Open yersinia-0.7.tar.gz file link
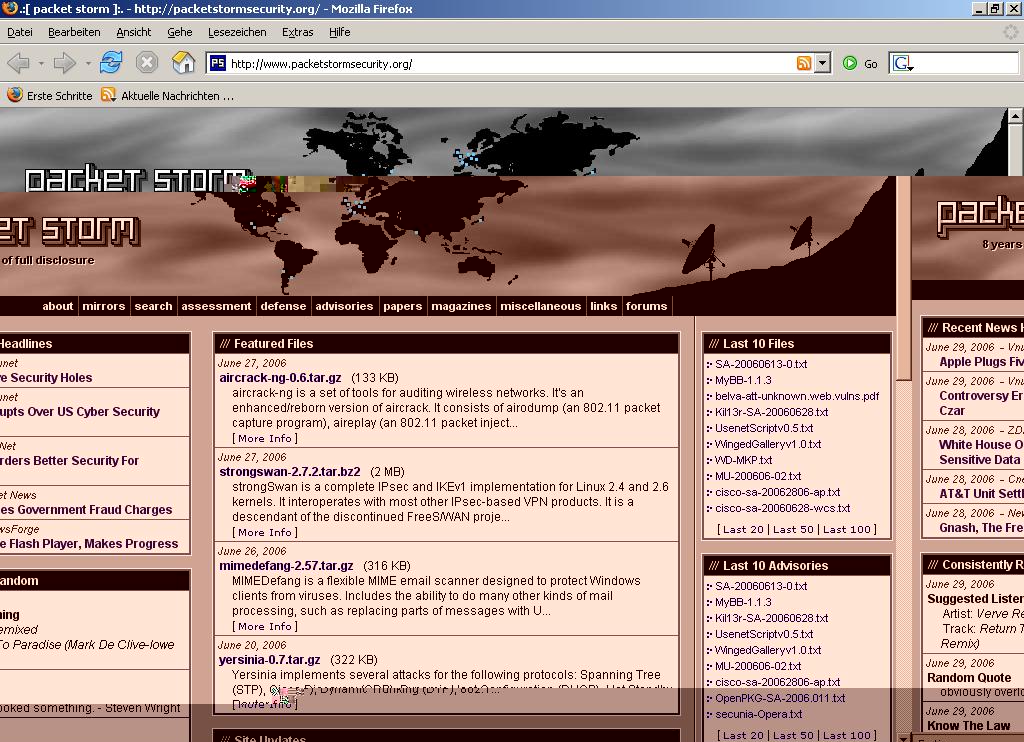 (x=270, y=660)
